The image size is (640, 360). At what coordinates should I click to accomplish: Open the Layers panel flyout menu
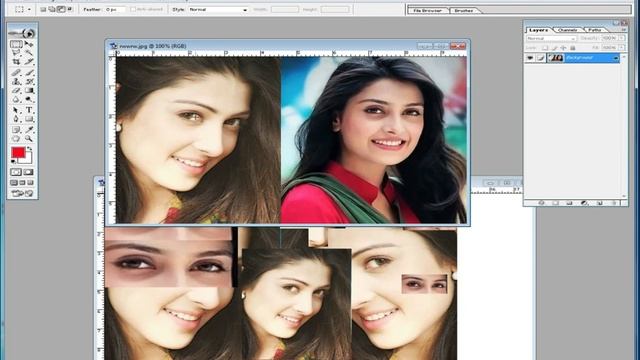coord(624,30)
